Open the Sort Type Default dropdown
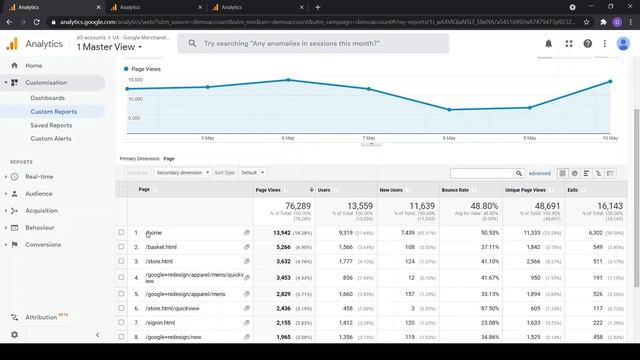Screen dimensions: 640x360 point(252,173)
